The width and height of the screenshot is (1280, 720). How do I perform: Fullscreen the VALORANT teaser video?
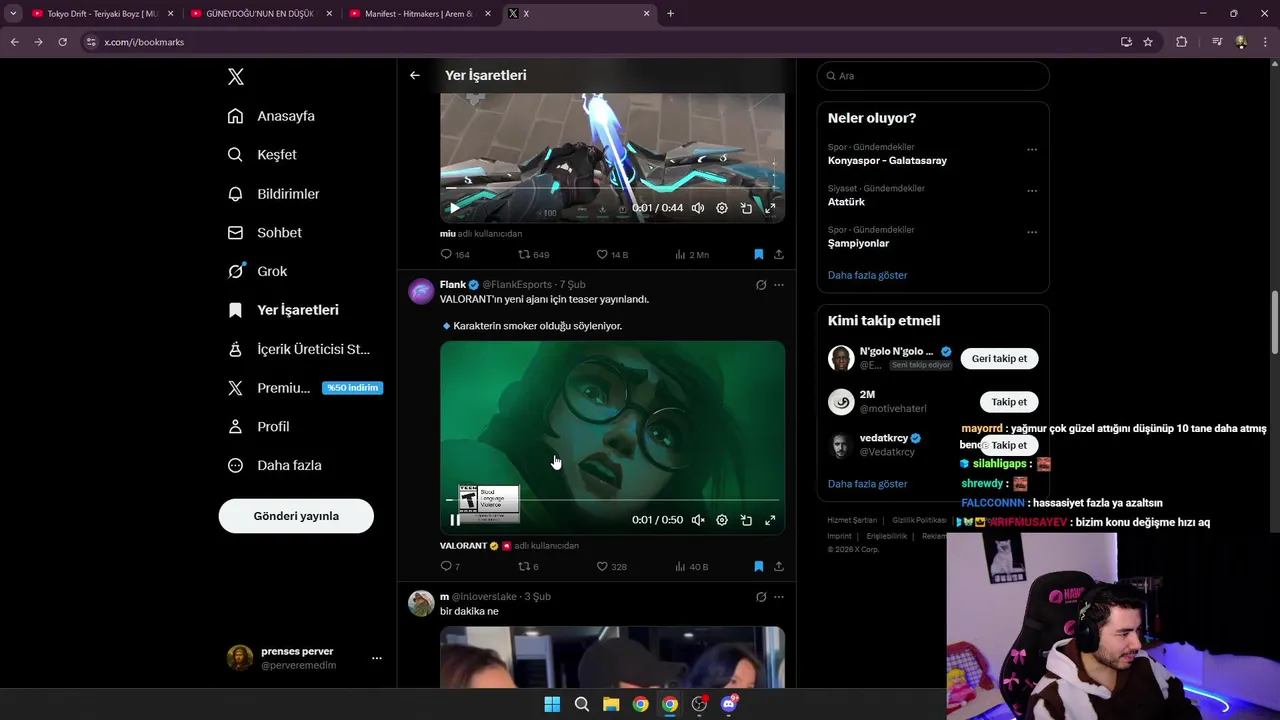coord(770,520)
